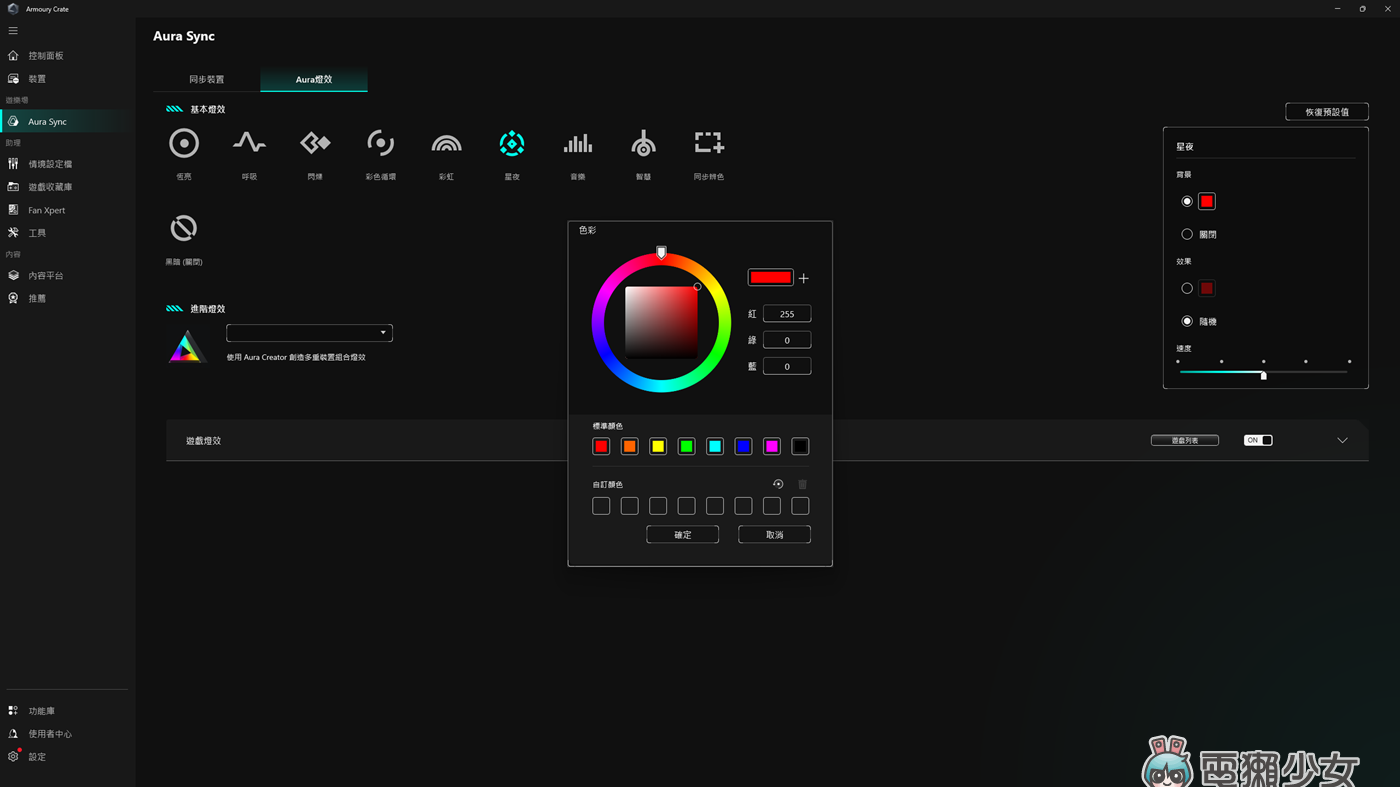
Task: Choose the 音樂 music effect
Action: click(577, 144)
